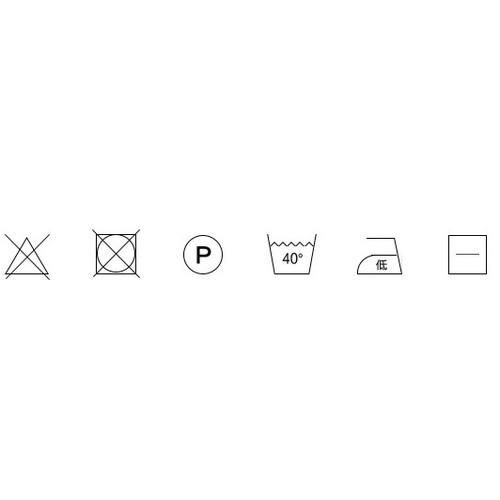Click the center of the crossed tumble-dry circle

click(116, 254)
